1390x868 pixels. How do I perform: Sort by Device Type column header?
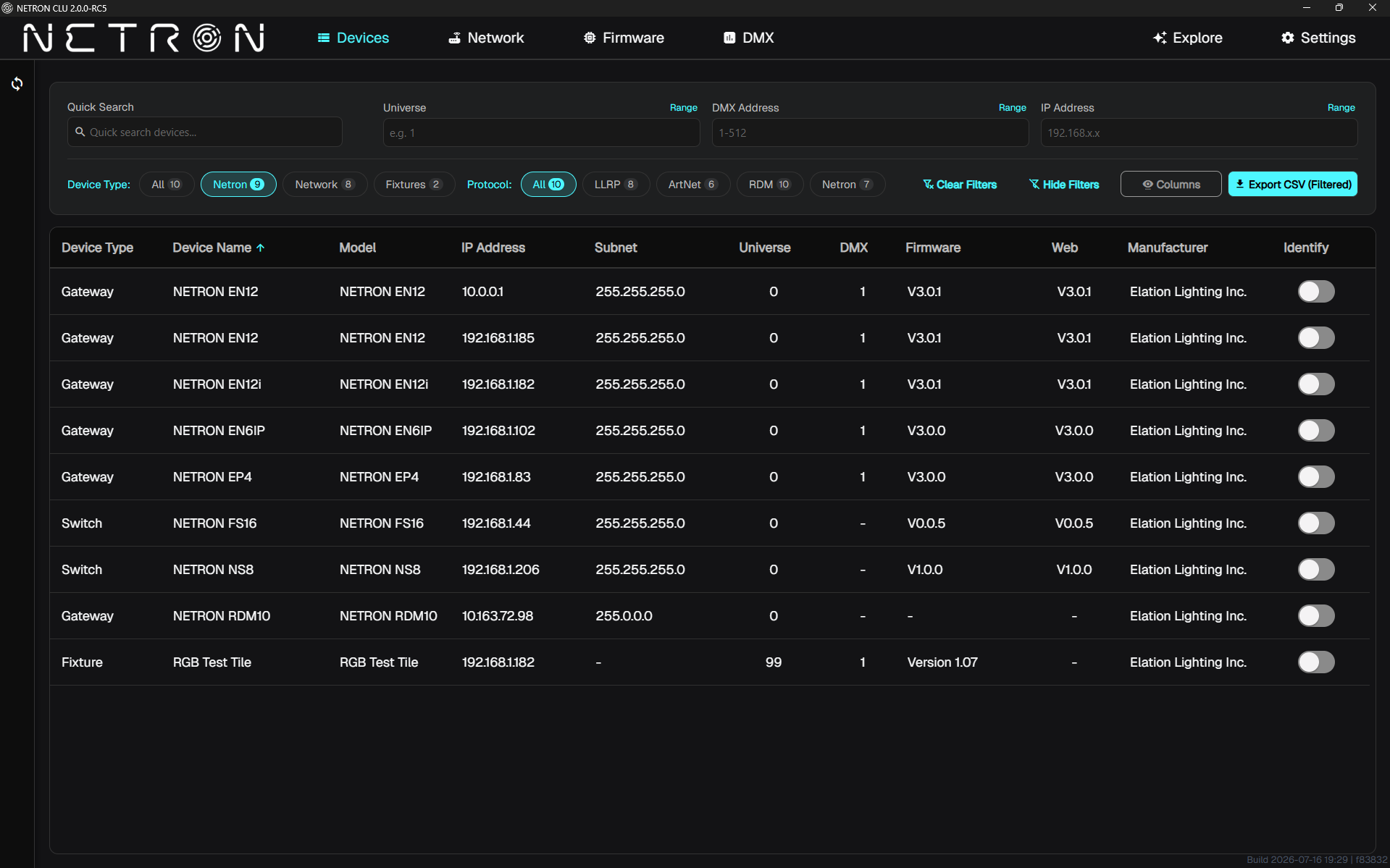click(97, 248)
